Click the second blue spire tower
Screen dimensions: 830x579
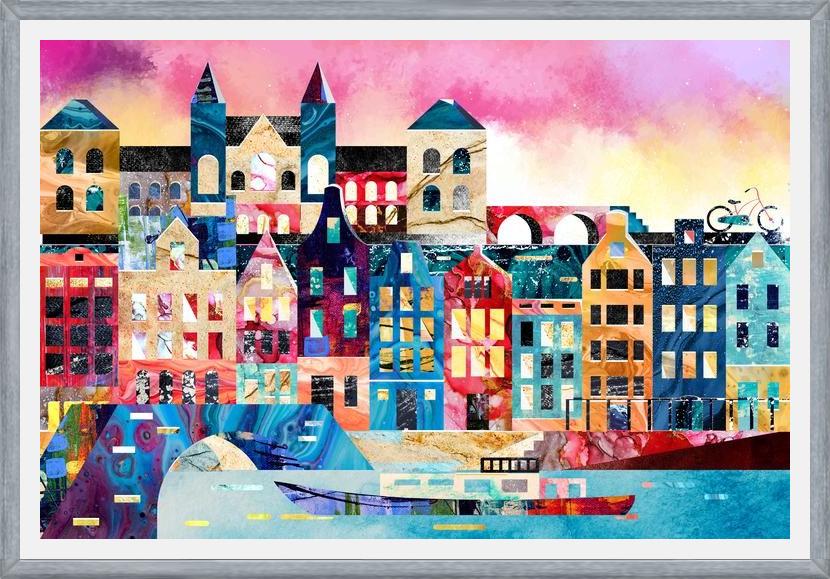click(x=318, y=130)
